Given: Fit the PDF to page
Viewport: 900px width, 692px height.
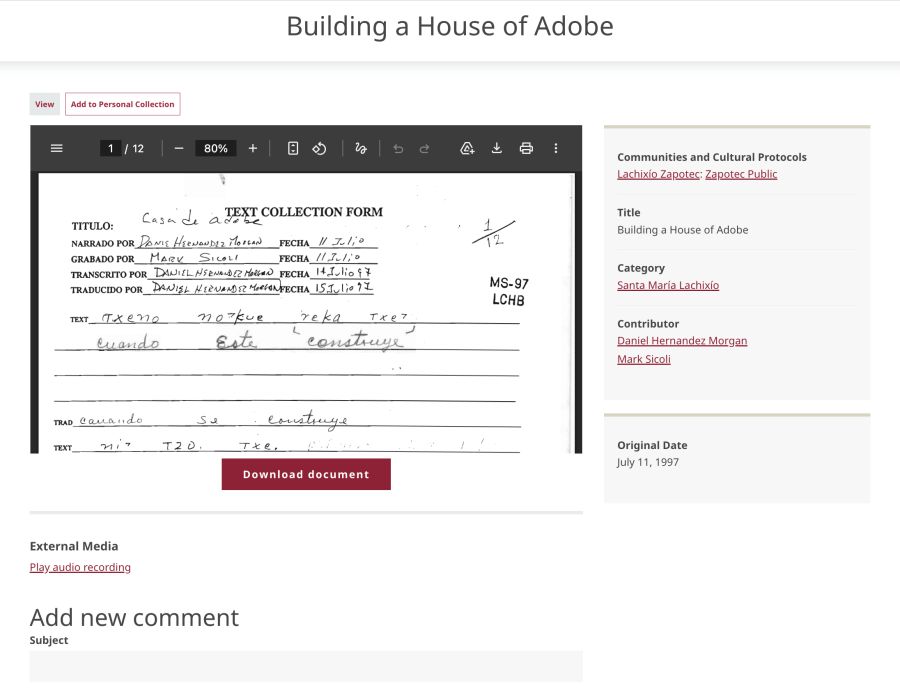Looking at the screenshot, I should pyautogui.click(x=293, y=149).
